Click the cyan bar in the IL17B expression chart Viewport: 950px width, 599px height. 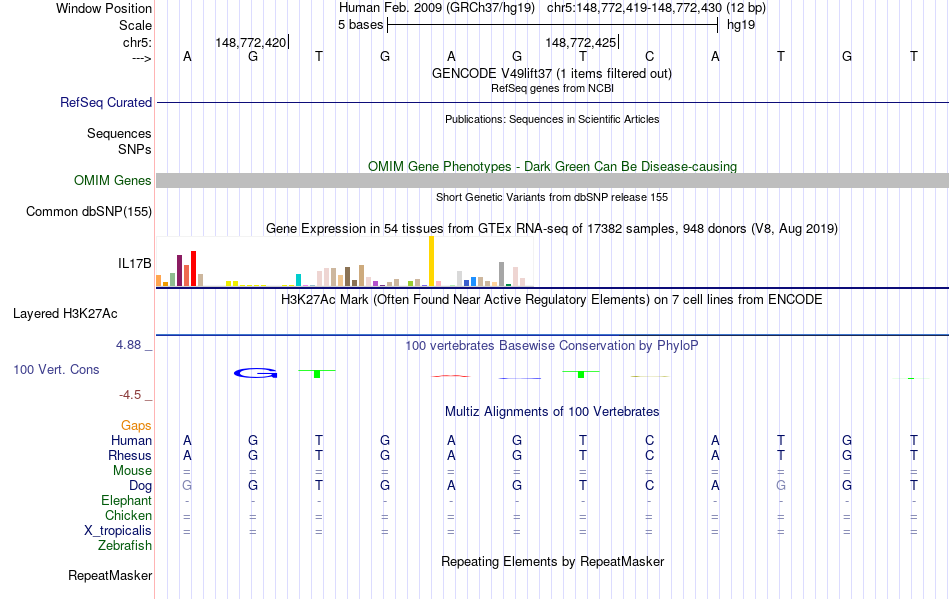(298, 280)
